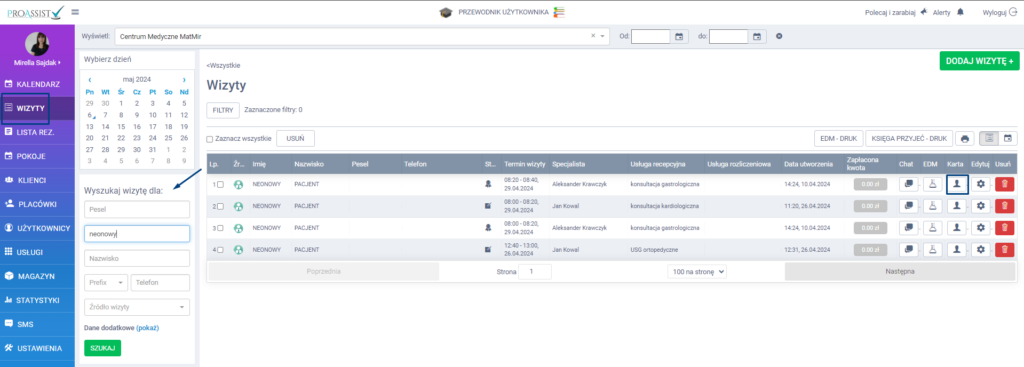
Task: Select checkbox for visit row 1
Action: (220, 185)
